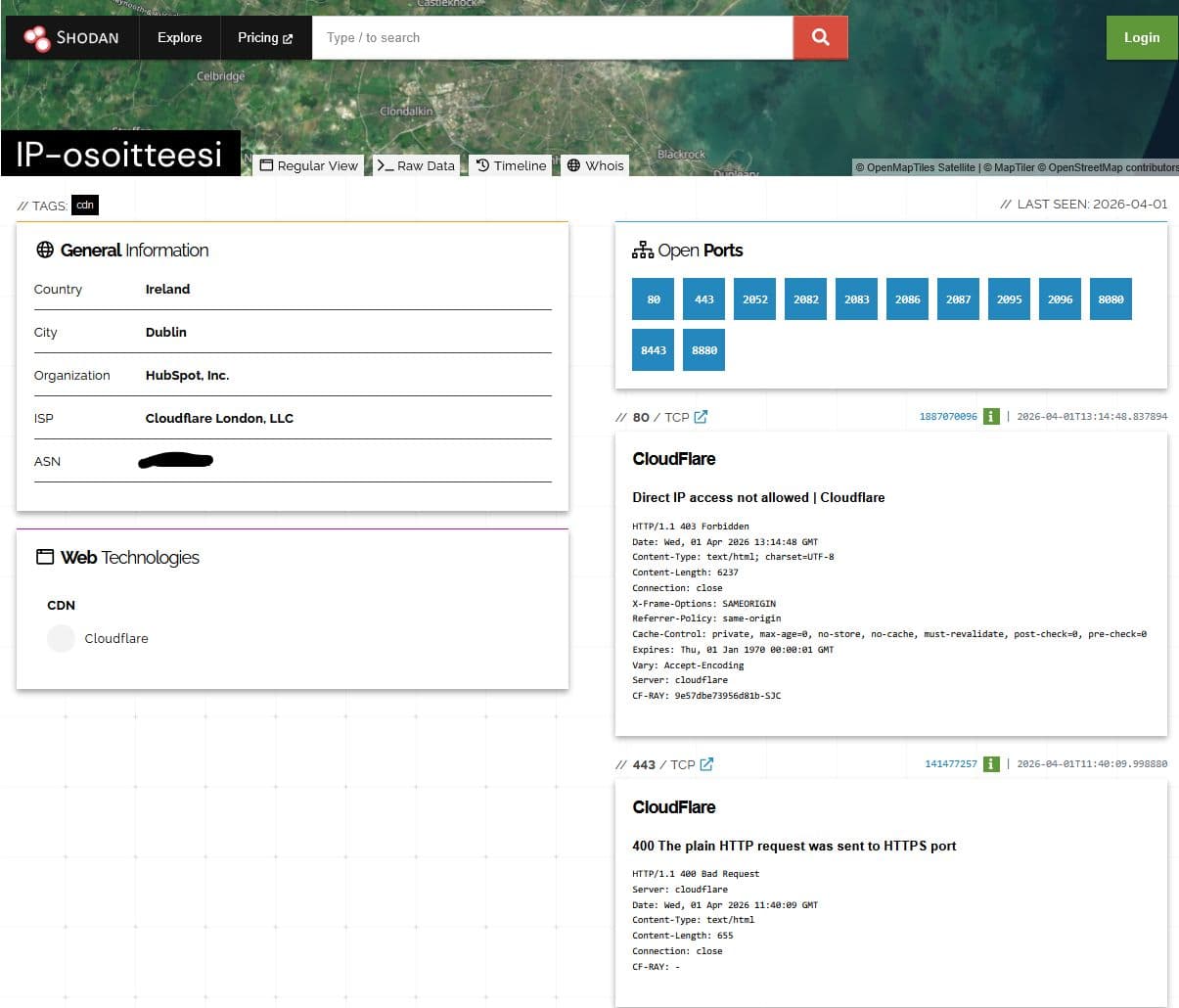Click the red magnifying glass search icon
The height and width of the screenshot is (1008, 1179).
820,37
